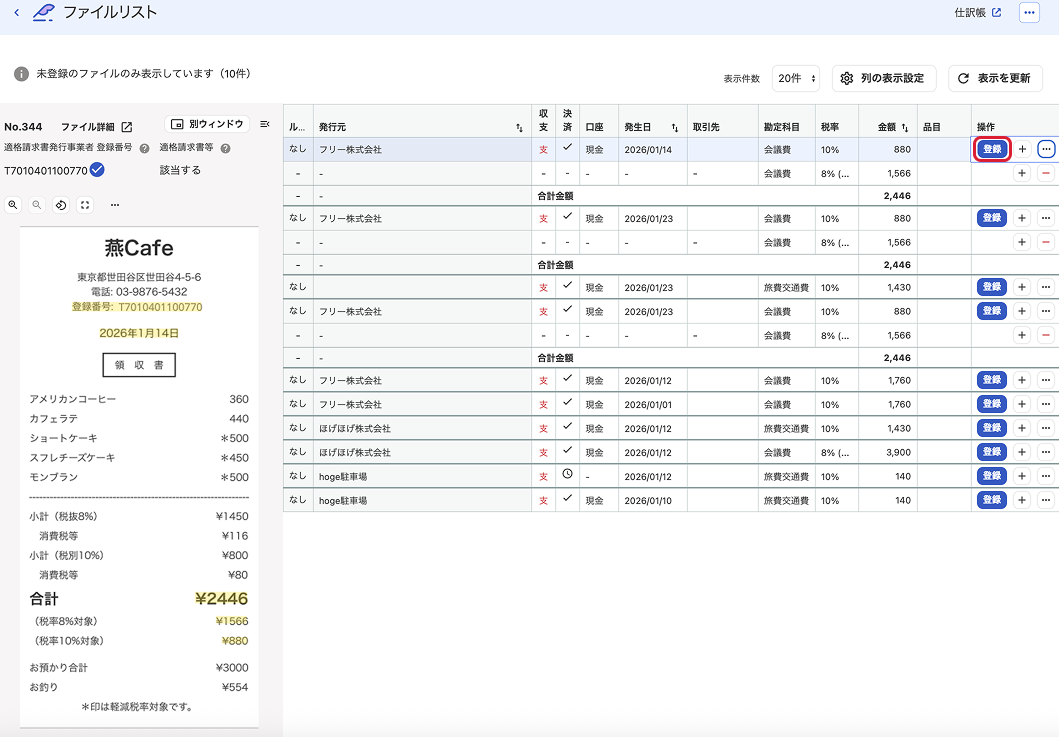Click the pending clock icon in hoge駐車場 row
The image size is (1060, 737).
(x=567, y=475)
